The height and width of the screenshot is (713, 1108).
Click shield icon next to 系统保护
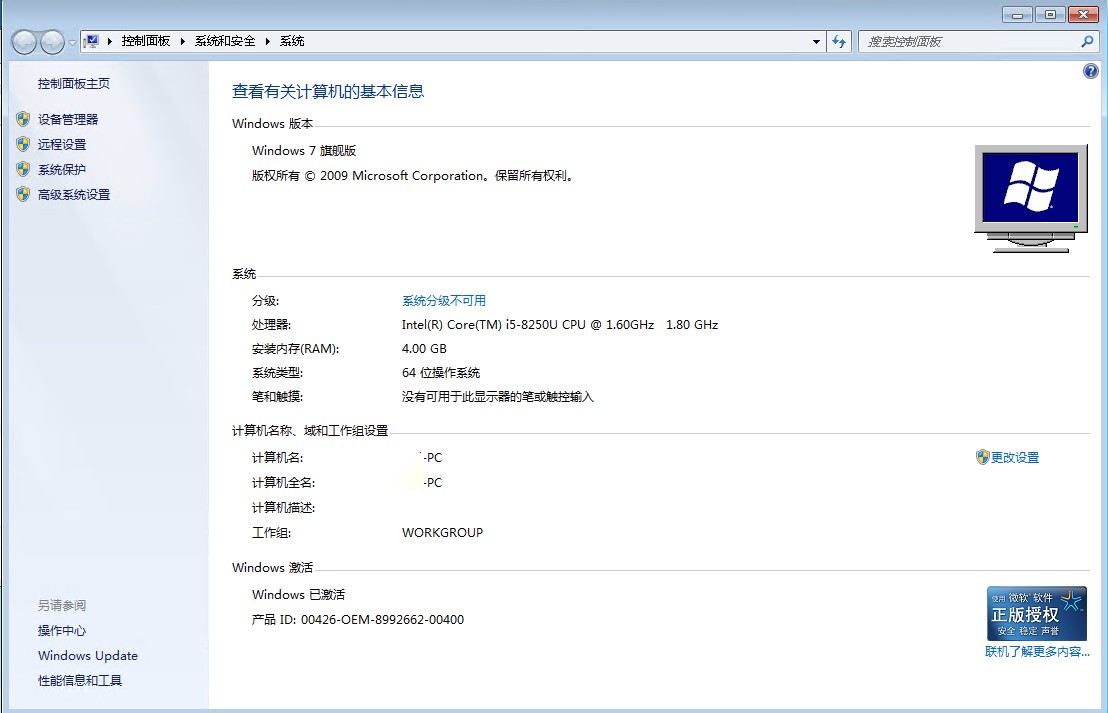coord(23,169)
